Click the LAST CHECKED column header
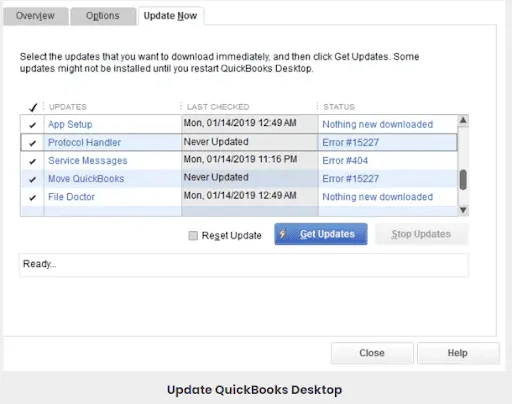 tap(218, 107)
